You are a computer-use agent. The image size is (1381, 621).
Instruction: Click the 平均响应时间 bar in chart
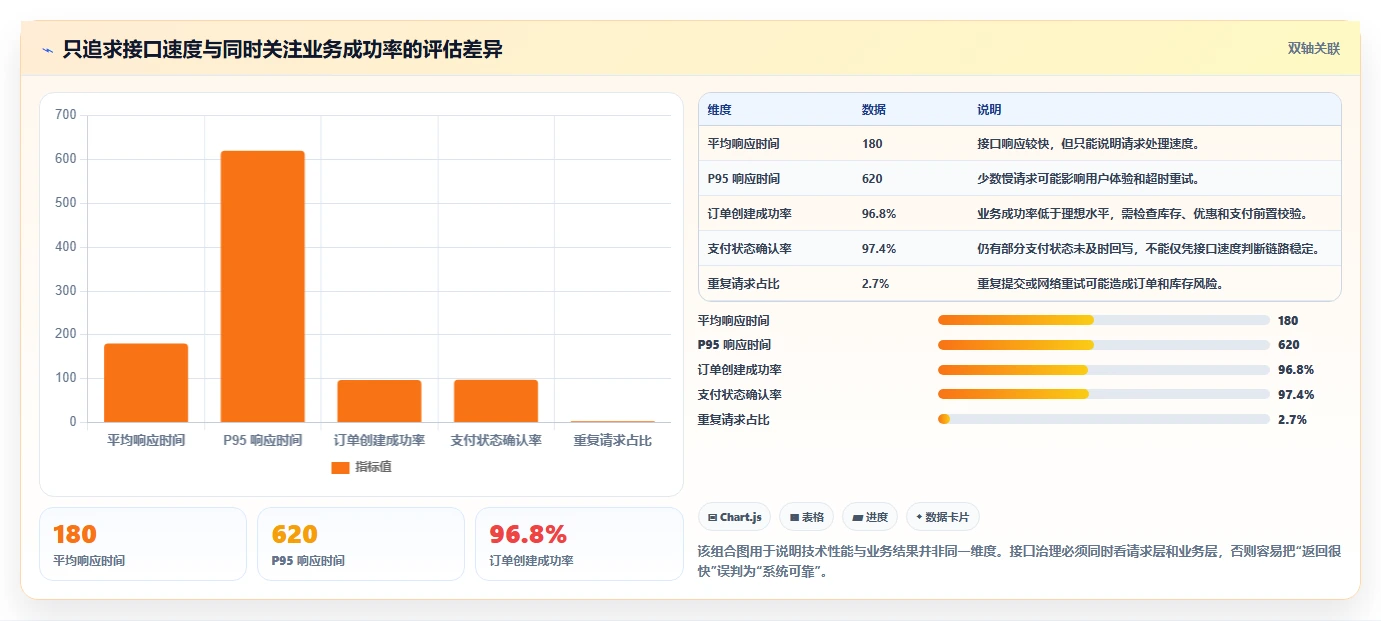point(146,383)
